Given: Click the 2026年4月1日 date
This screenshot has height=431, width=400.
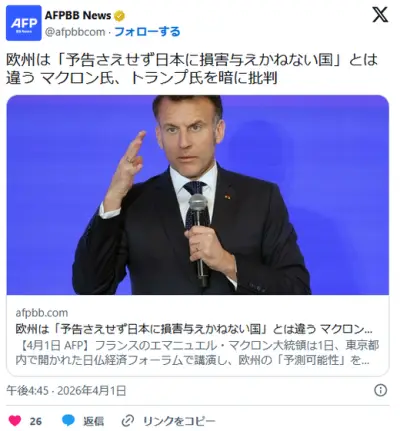Looking at the screenshot, I should [92, 390].
